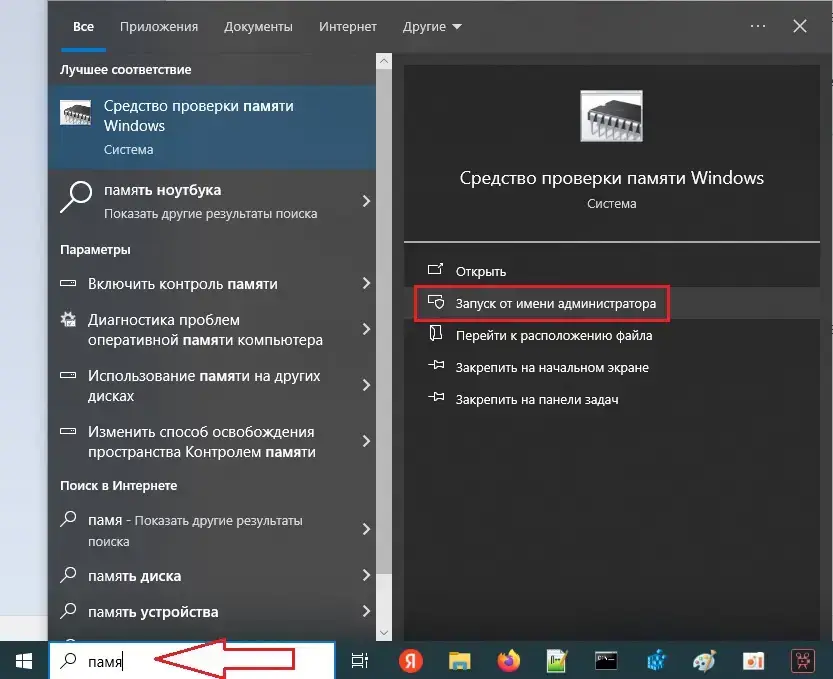Launch Firefox from the taskbar
Image resolution: width=833 pixels, height=679 pixels.
pyautogui.click(x=509, y=661)
